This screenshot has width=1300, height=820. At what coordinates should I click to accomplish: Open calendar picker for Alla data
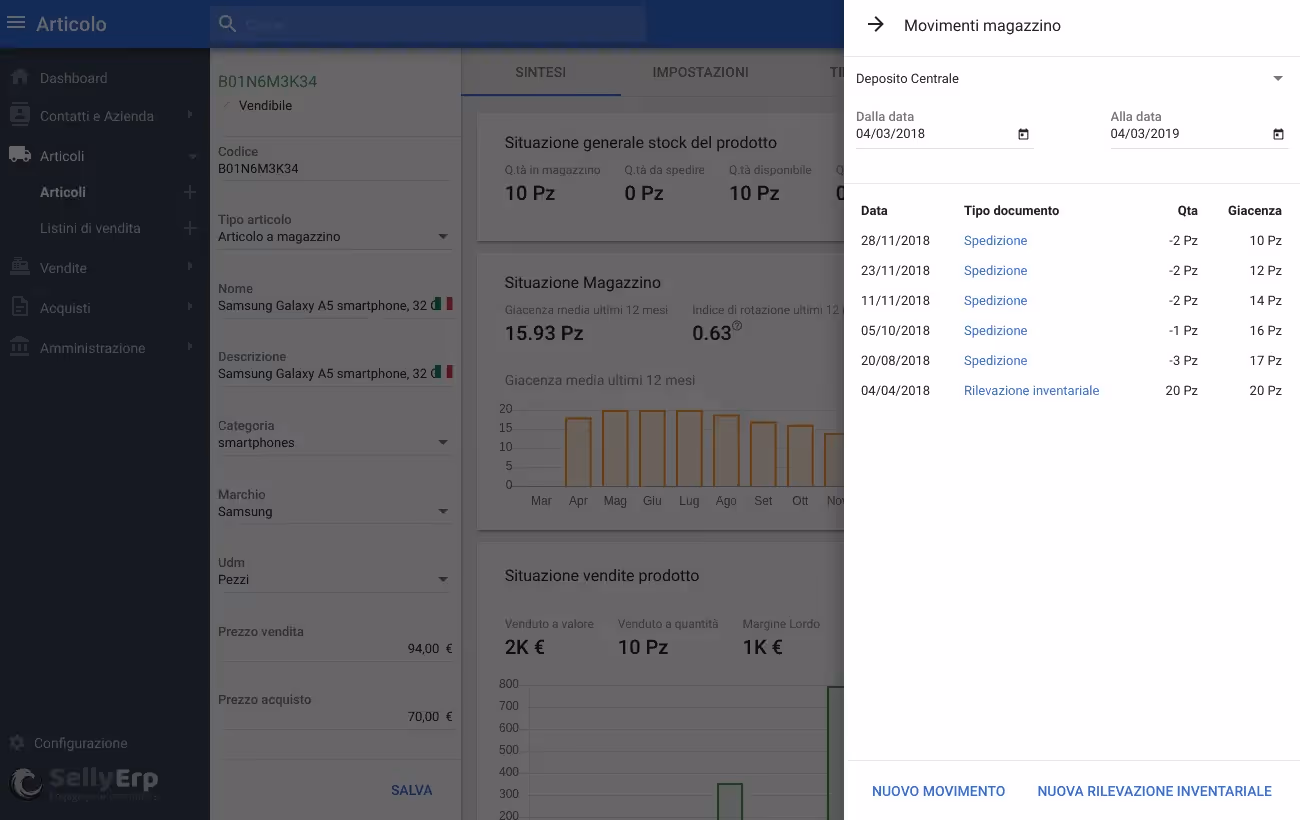coord(1277,134)
